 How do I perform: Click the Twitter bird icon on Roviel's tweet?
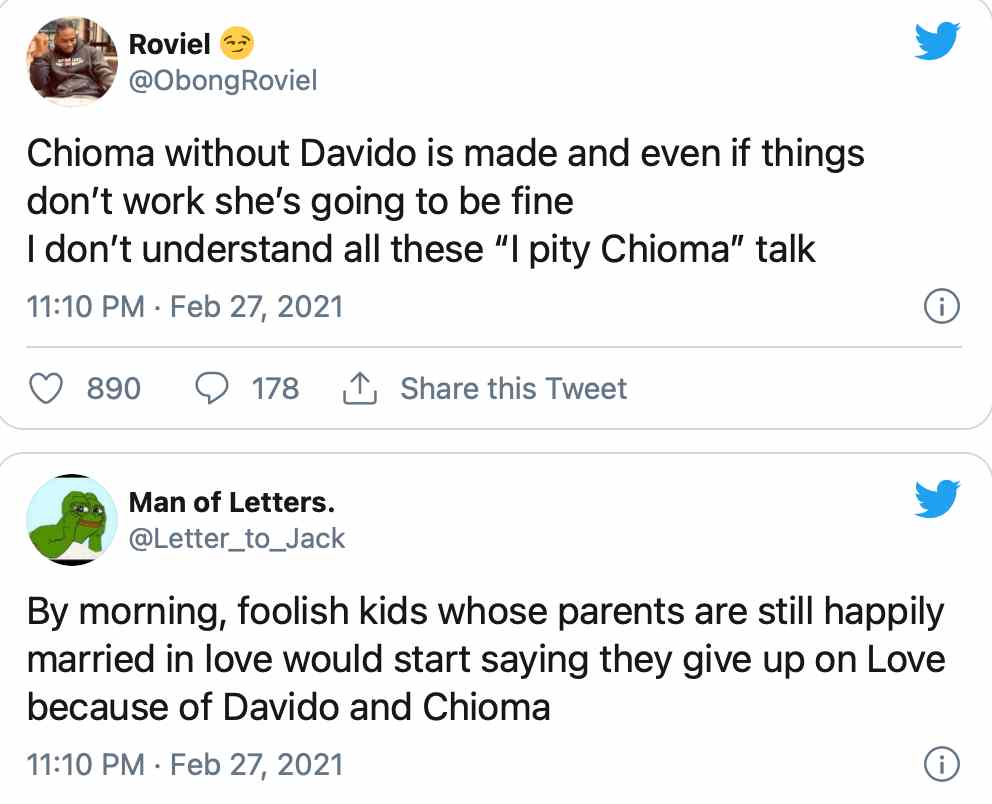click(937, 42)
